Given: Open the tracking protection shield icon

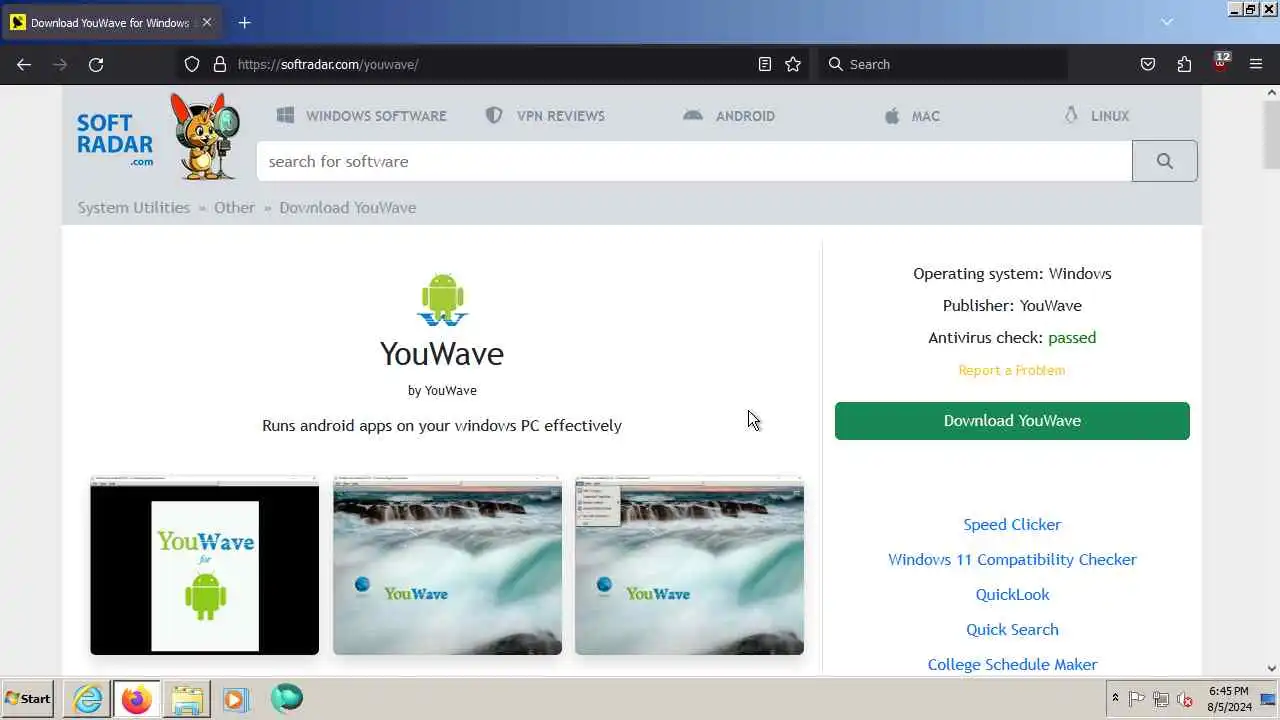Looking at the screenshot, I should (192, 64).
